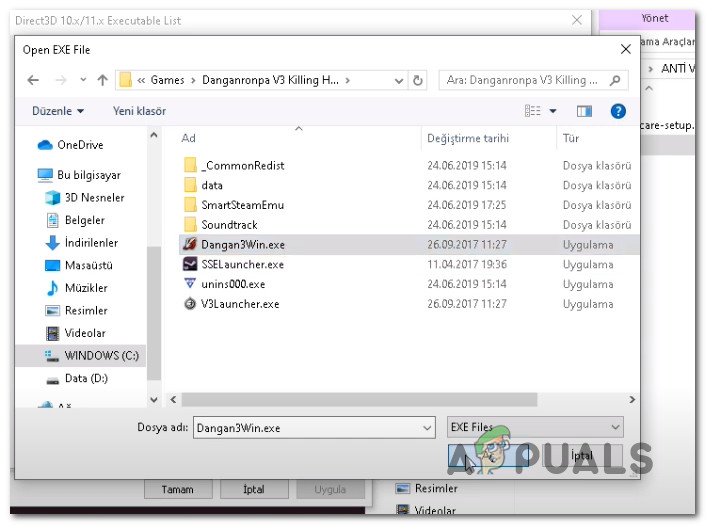Click Danganronpa V3 Killing H... breadcrumb
Viewport: 706px width, 525px height.
click(270, 80)
